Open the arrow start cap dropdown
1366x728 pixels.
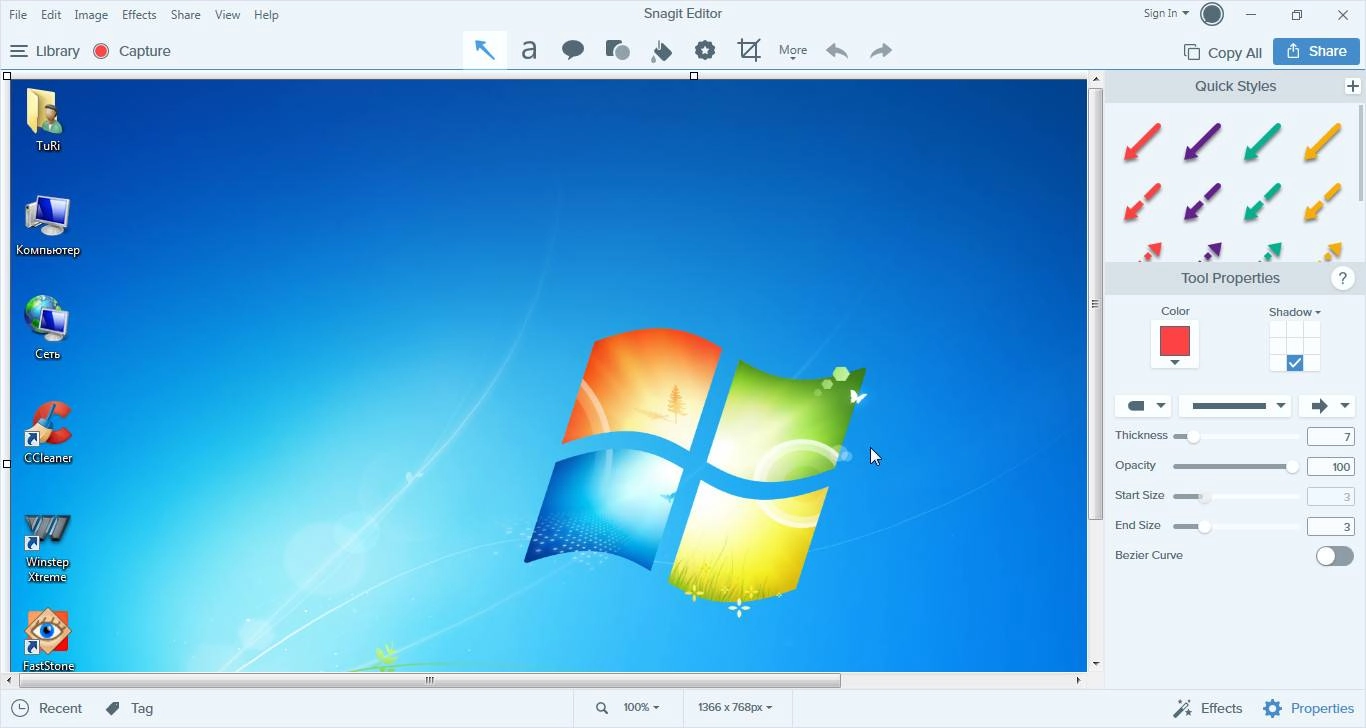coord(1143,406)
